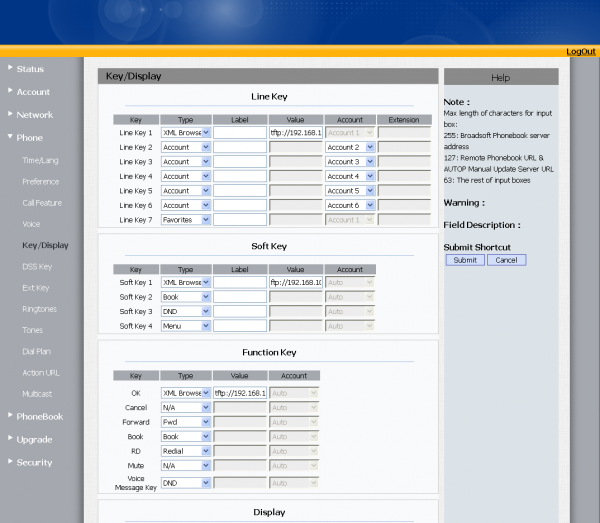Open the Tones page

pos(33,330)
